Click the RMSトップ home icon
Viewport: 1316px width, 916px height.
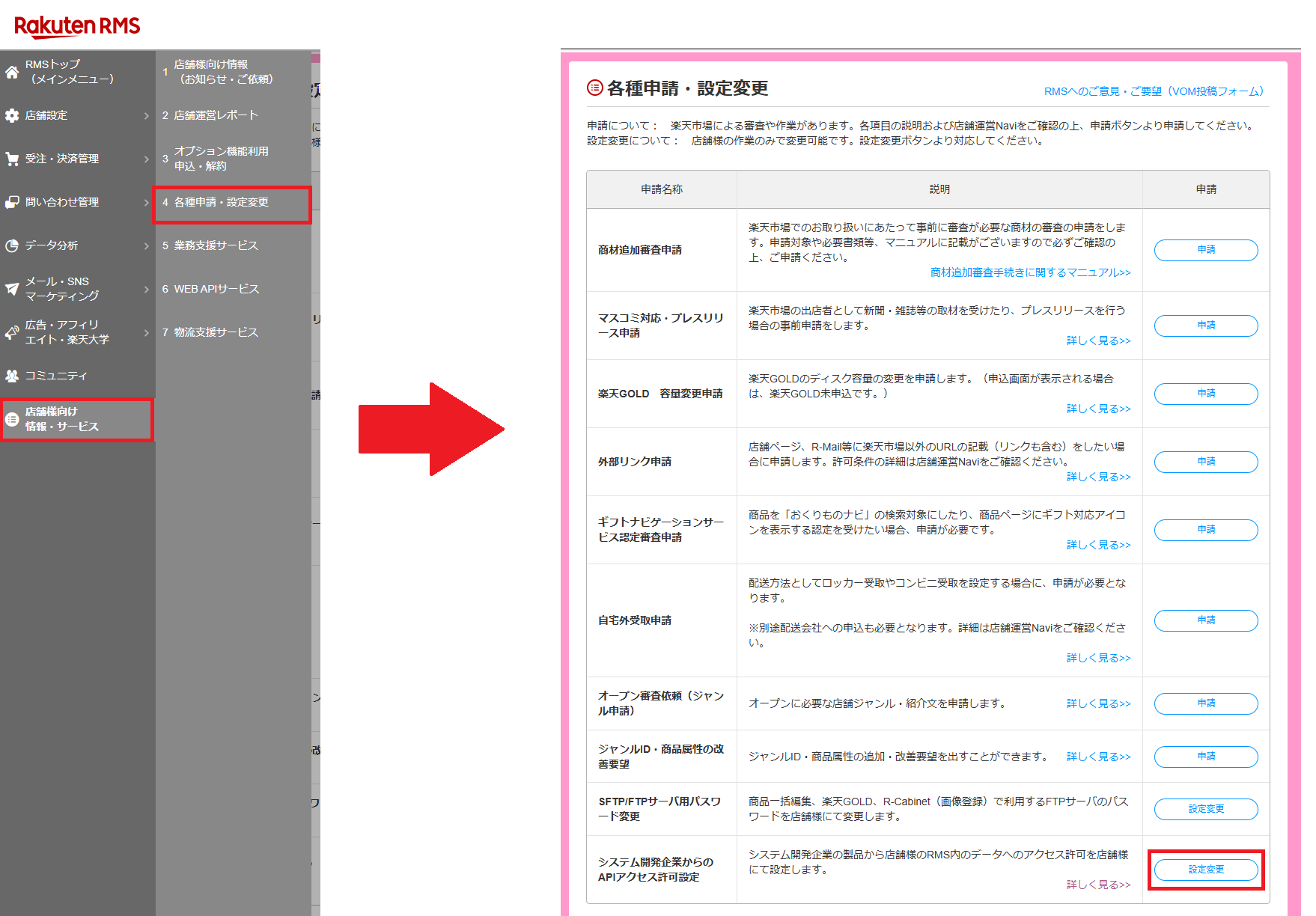[x=10, y=73]
